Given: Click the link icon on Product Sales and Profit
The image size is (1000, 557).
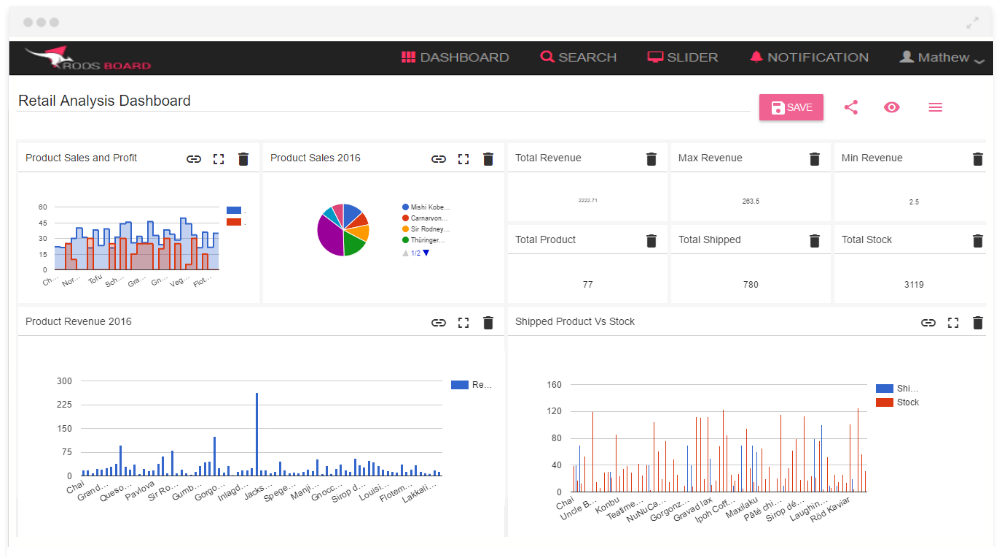Looking at the screenshot, I should (x=194, y=159).
